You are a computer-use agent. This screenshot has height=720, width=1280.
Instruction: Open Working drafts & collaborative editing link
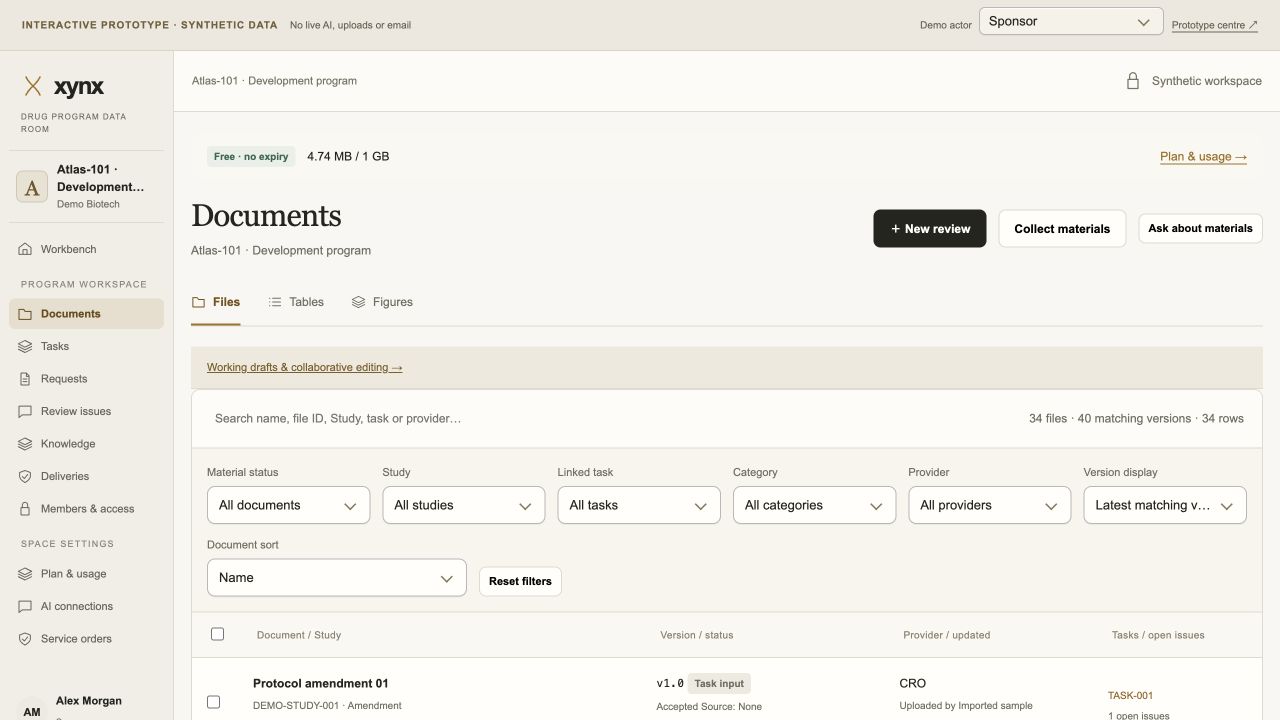pyautogui.click(x=305, y=367)
